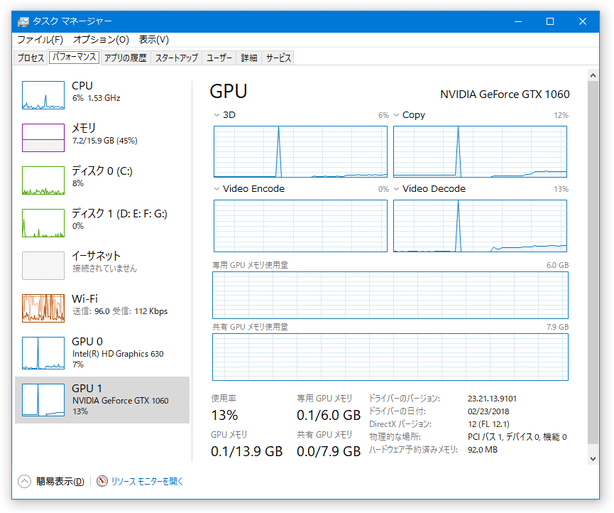Click the 13% utilization value
This screenshot has width=614, height=513.
point(224,415)
